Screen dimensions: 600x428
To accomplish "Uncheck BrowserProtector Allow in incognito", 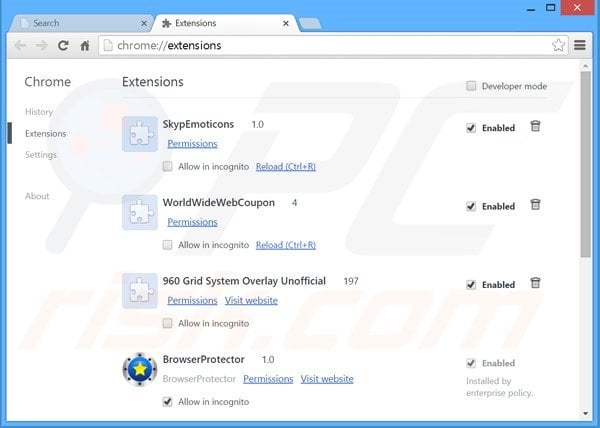I will coord(167,402).
